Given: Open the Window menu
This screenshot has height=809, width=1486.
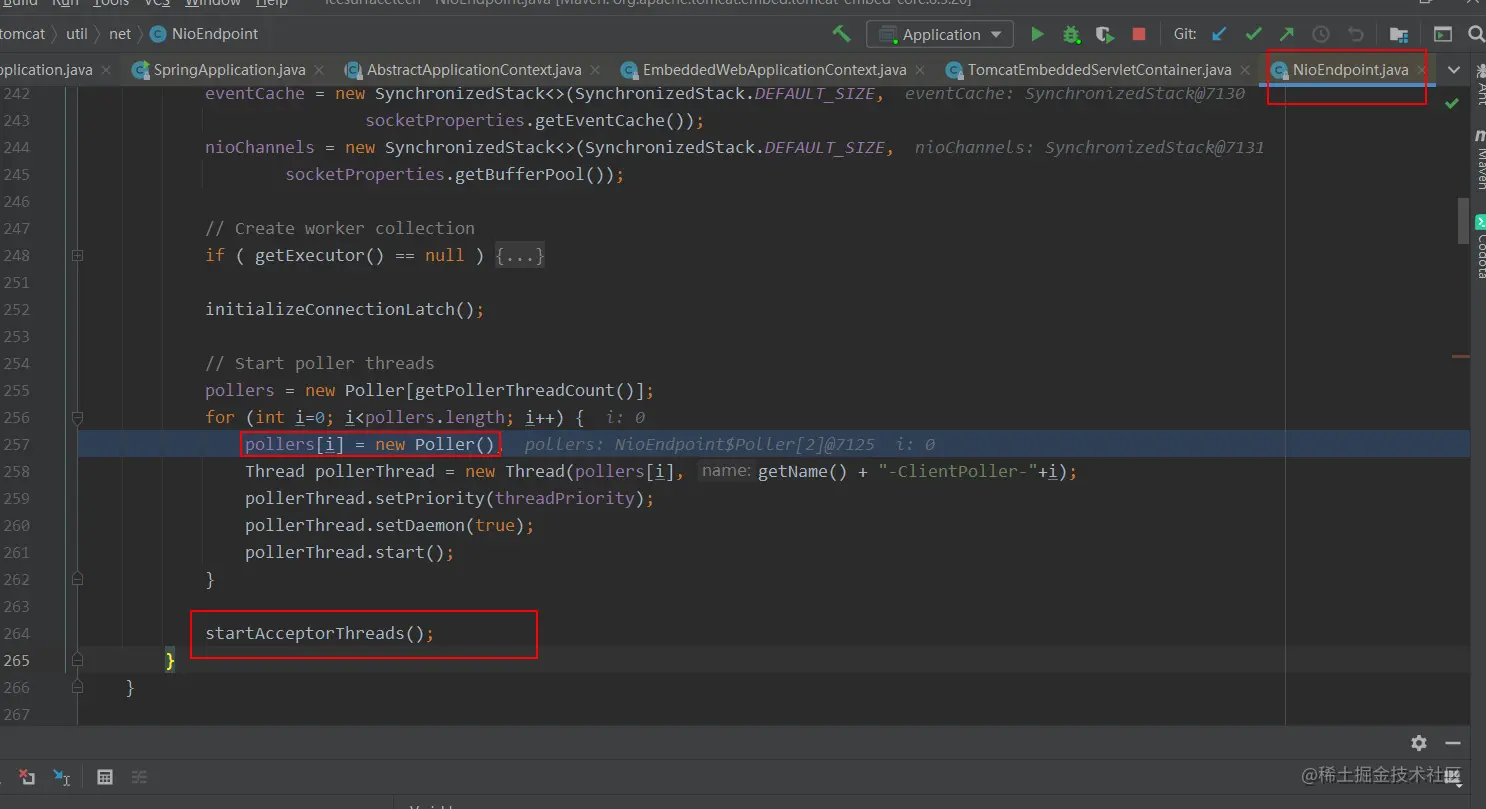Looking at the screenshot, I should (x=213, y=4).
